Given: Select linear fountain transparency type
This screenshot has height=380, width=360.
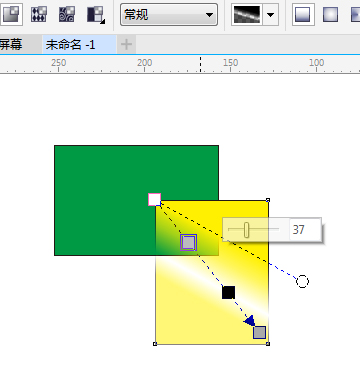Looking at the screenshot, I should tap(303, 14).
